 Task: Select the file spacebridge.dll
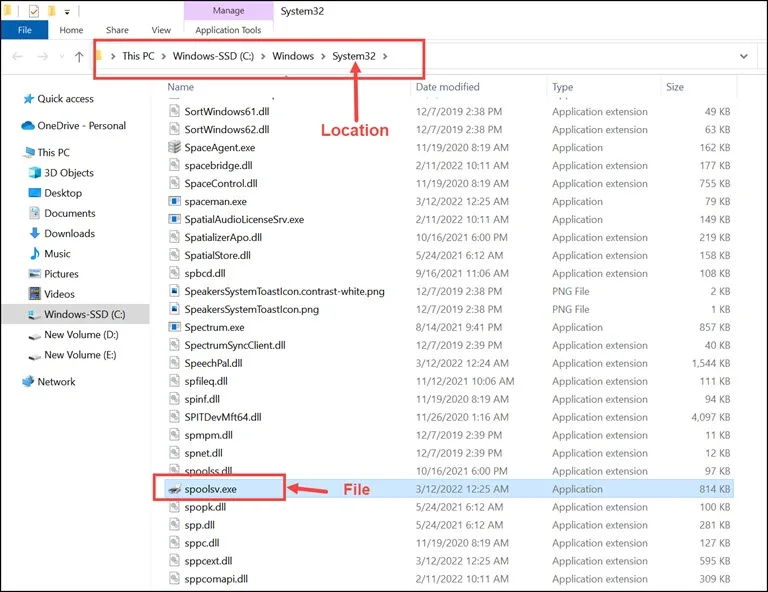[218, 166]
